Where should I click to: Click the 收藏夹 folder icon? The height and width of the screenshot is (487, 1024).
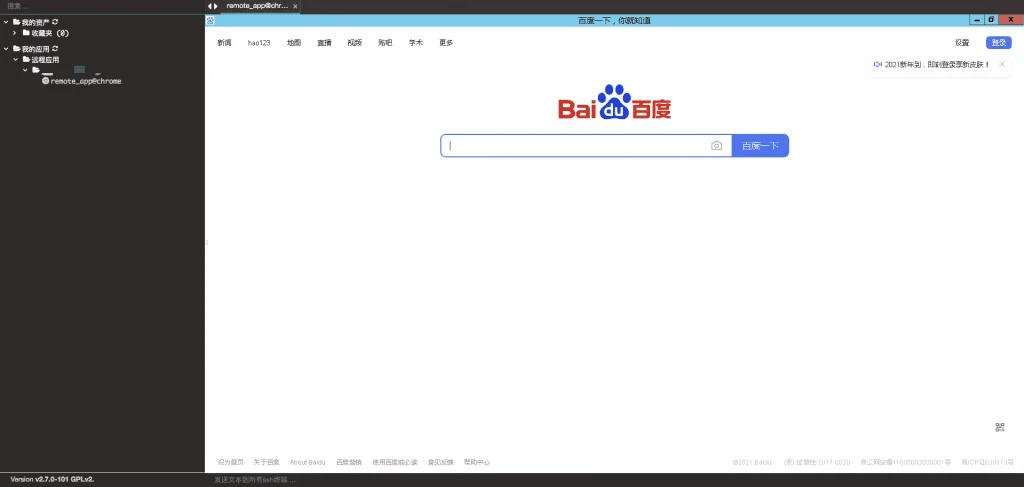click(26, 33)
